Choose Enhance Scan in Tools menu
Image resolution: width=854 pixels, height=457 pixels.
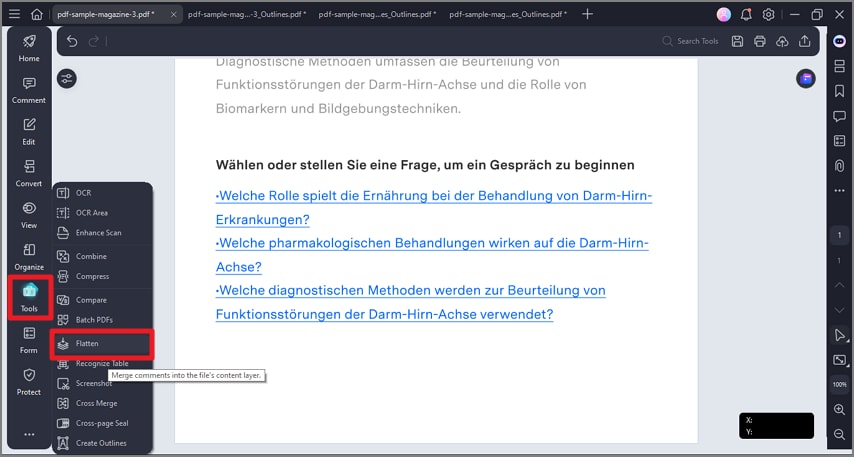102,233
